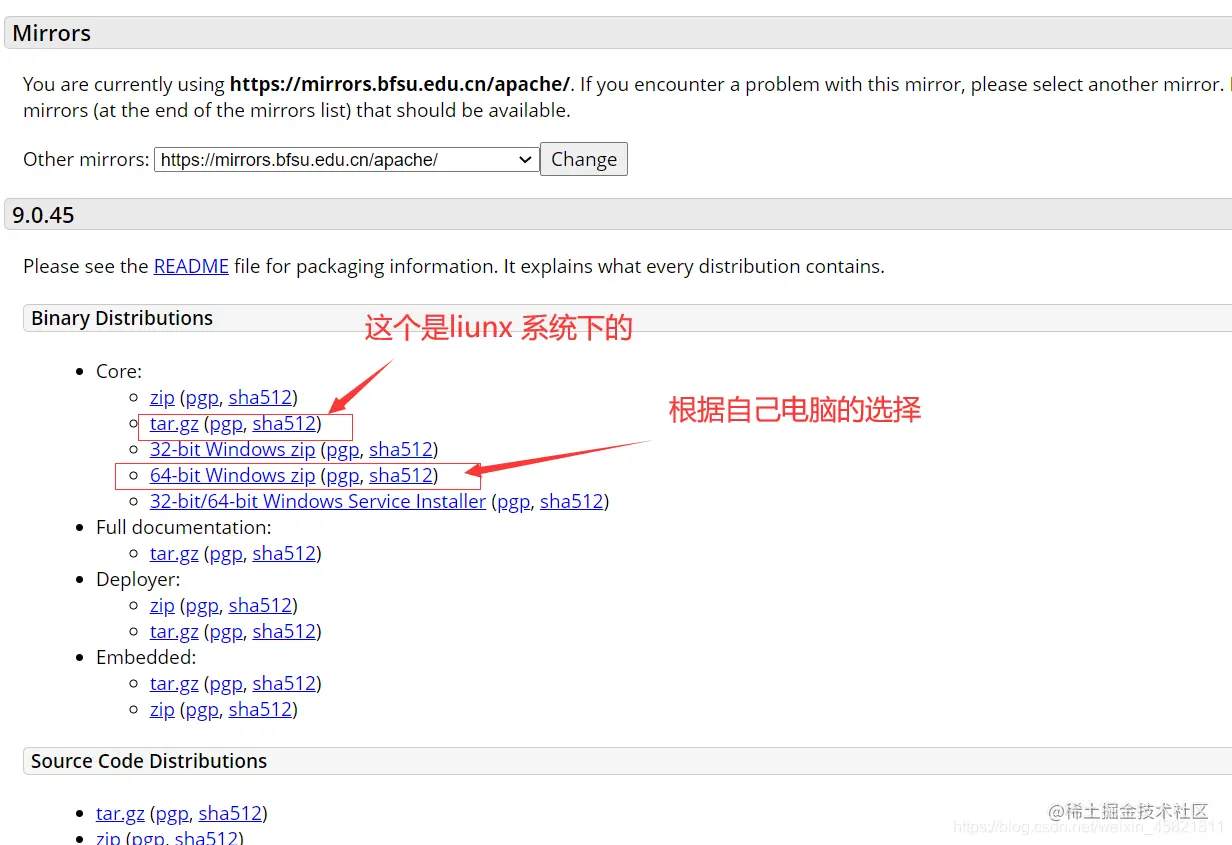The height and width of the screenshot is (845, 1232).
Task: Download the Core tar.gz distribution
Action: 173,423
